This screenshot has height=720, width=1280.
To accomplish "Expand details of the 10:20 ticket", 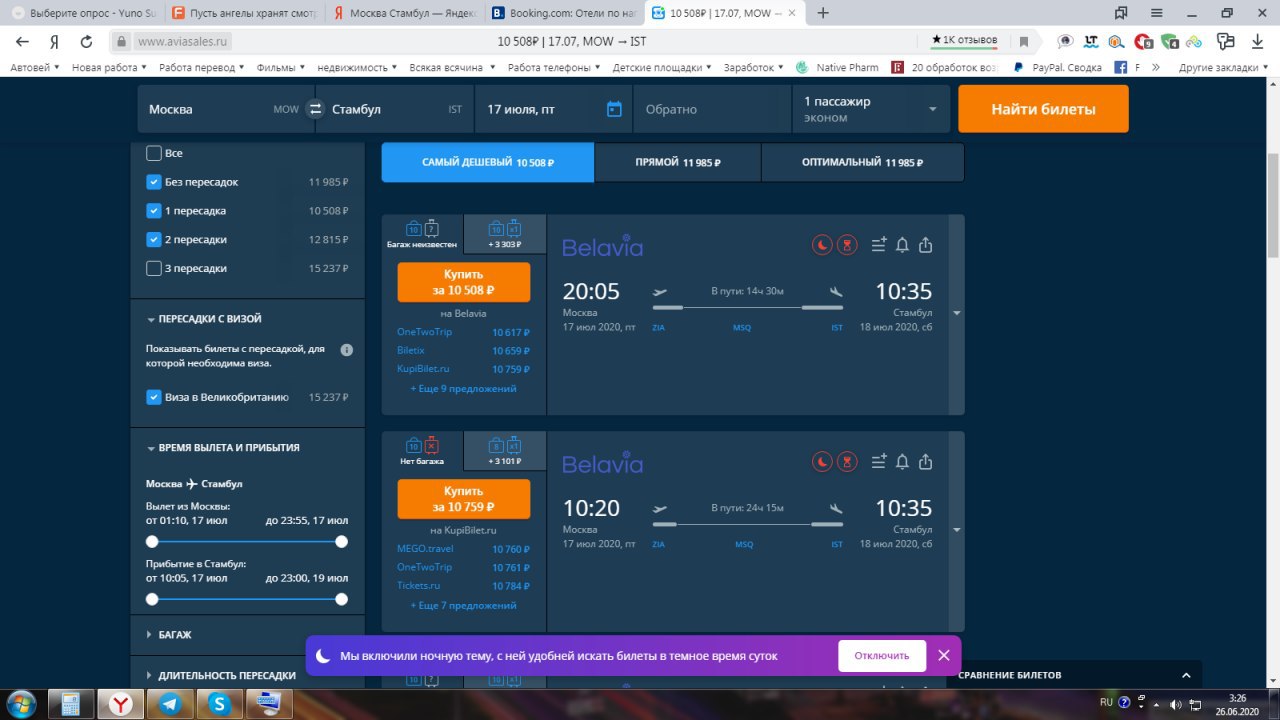I will 957,530.
